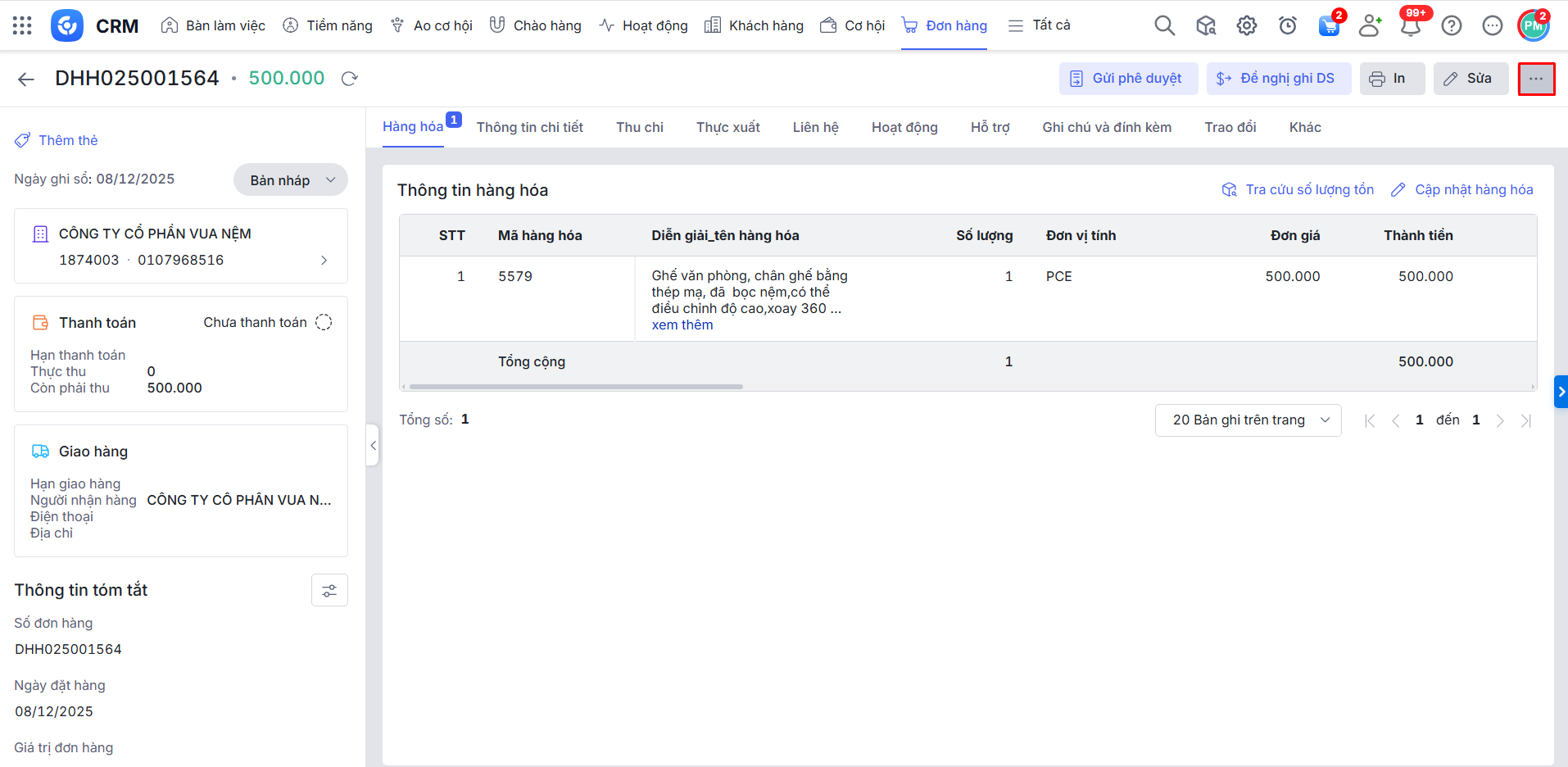Switch to the Thông tin chi tiết tab
The width and height of the screenshot is (1568, 767).
point(529,127)
